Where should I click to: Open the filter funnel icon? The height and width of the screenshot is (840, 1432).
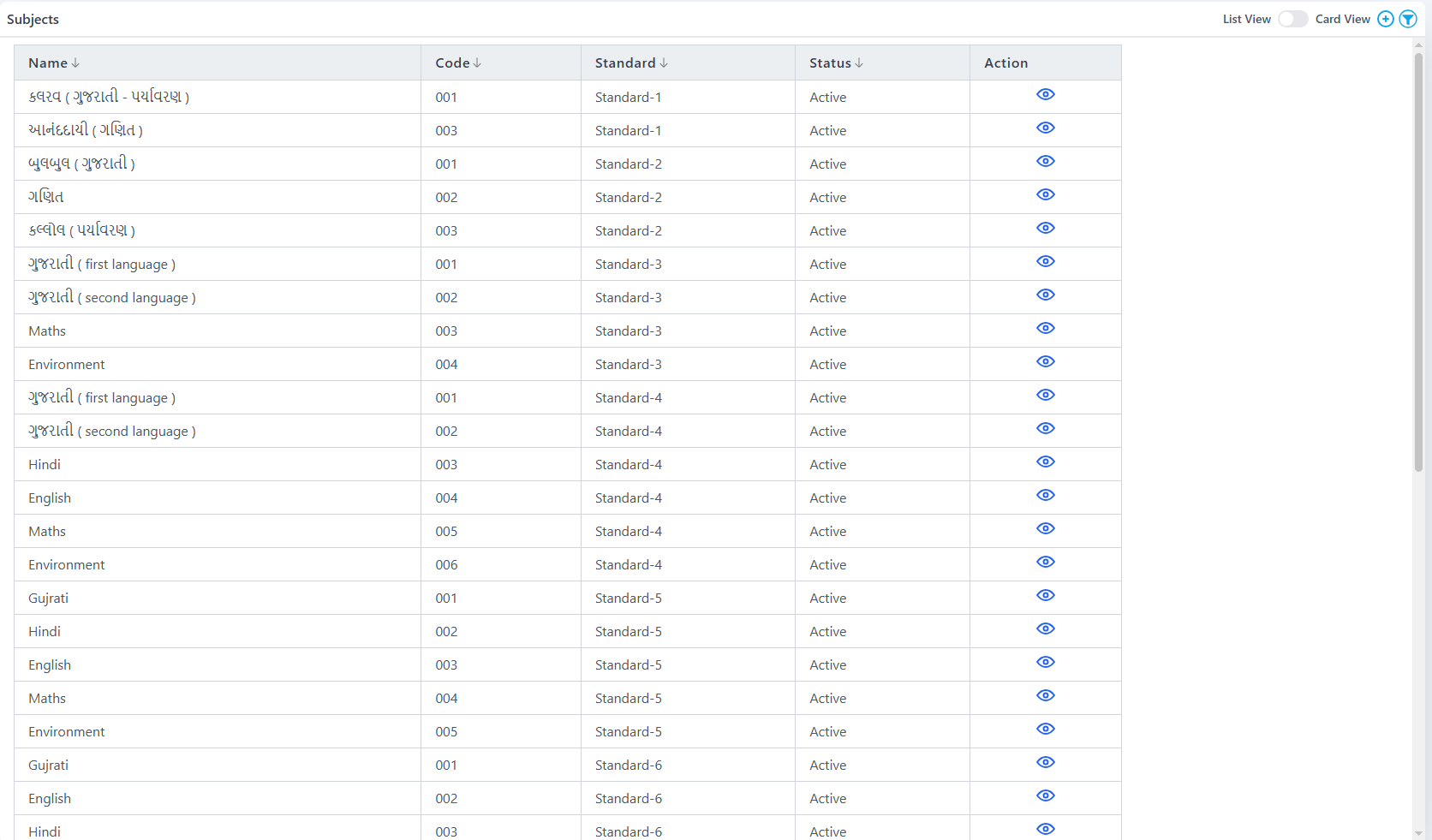click(x=1408, y=19)
